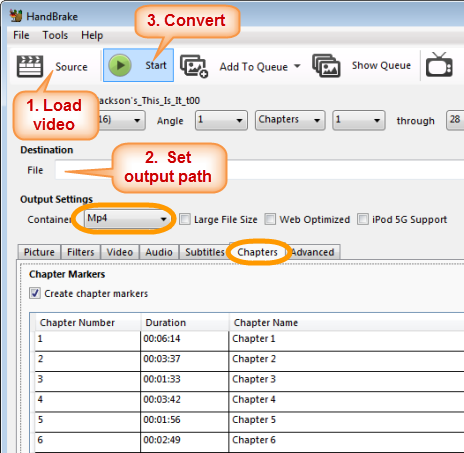Switch to the Picture tab
This screenshot has height=453, width=464.
click(x=39, y=252)
